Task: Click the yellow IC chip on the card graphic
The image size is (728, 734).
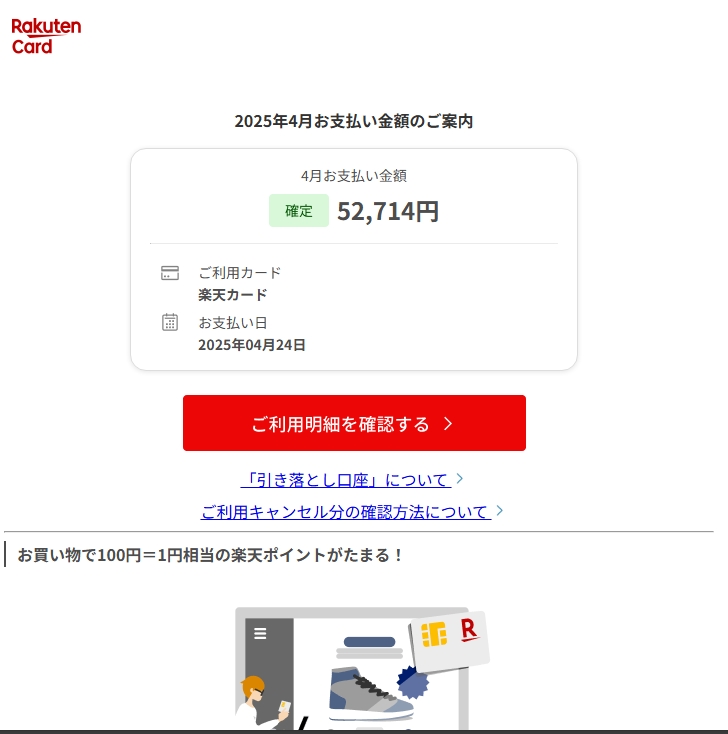Action: tap(434, 635)
